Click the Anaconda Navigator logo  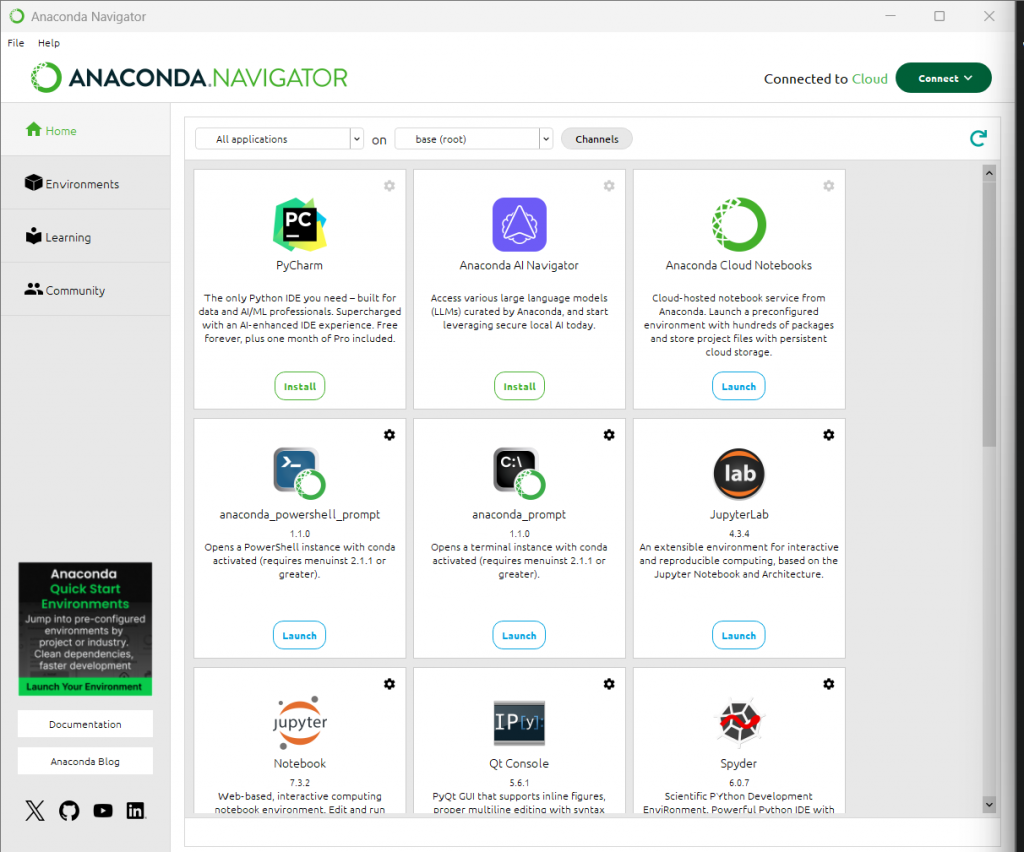tap(189, 78)
